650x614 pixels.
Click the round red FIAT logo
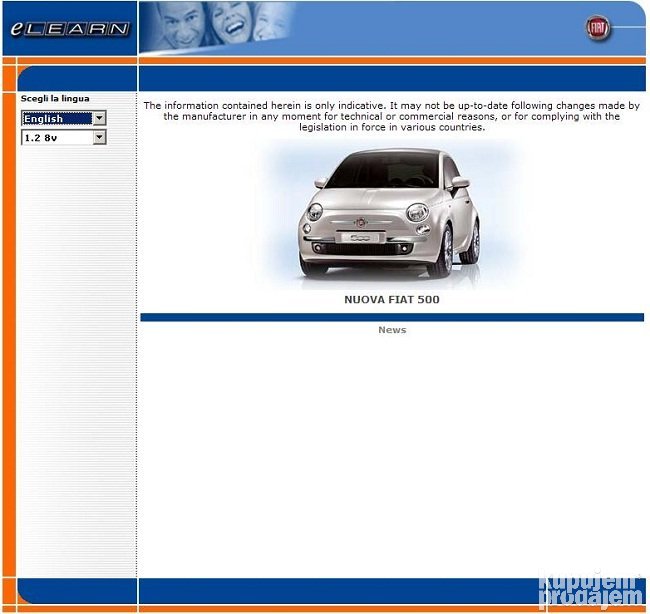point(598,28)
